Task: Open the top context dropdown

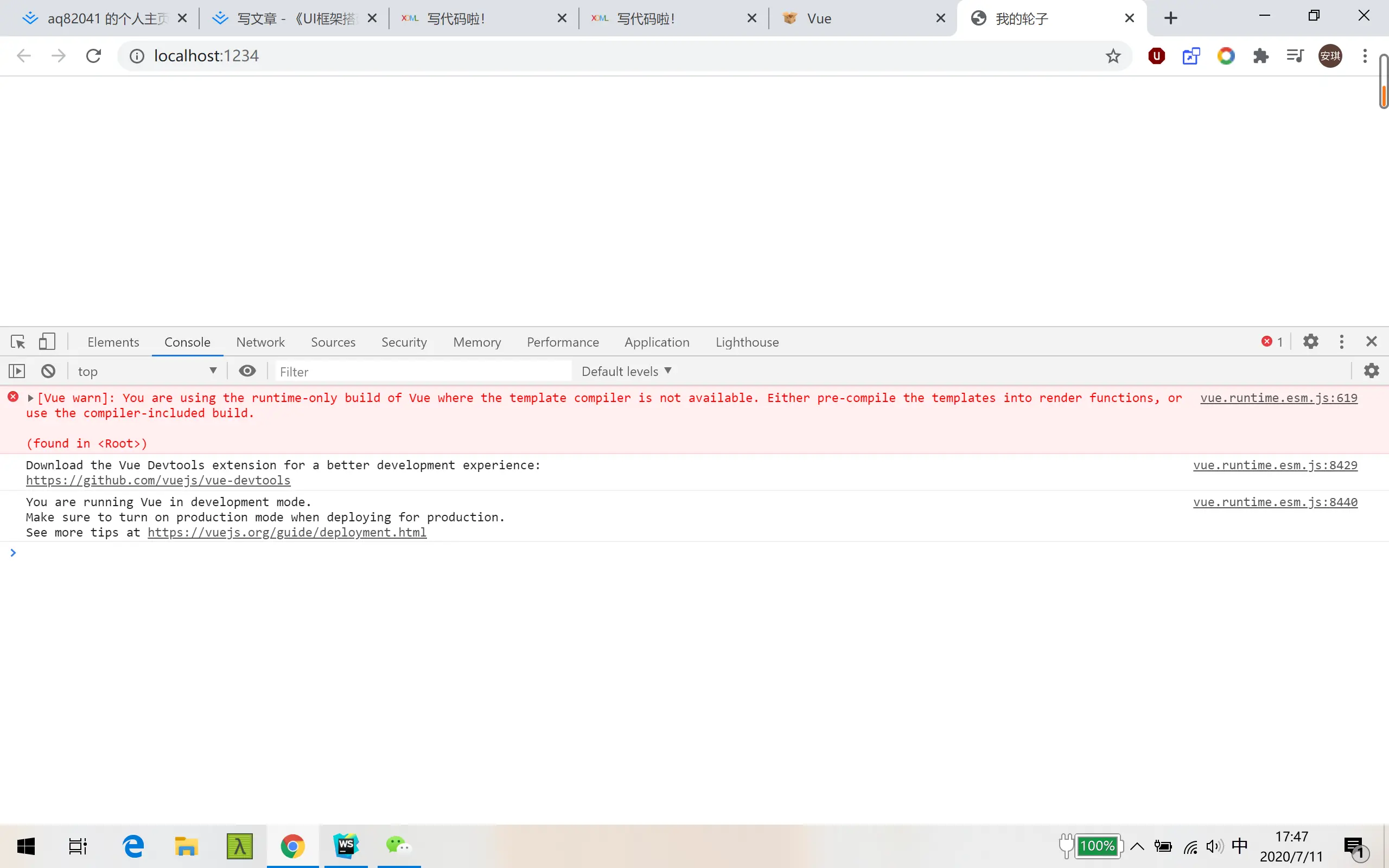Action: 147,372
